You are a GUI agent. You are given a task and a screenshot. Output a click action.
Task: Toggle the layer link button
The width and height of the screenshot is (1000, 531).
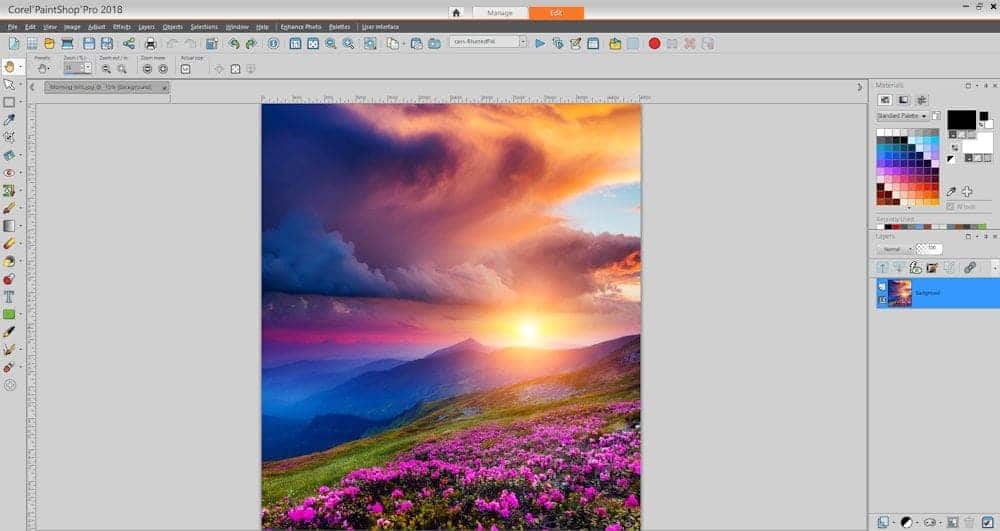pos(969,267)
